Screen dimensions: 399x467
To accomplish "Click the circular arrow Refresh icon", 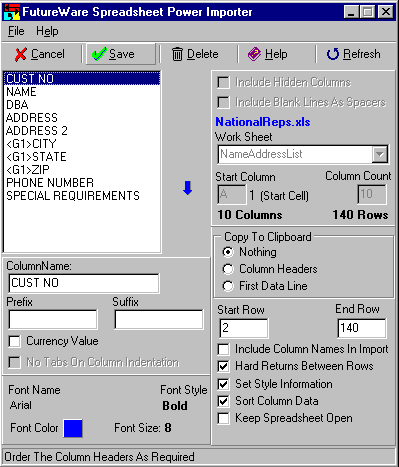I will pyautogui.click(x=333, y=54).
